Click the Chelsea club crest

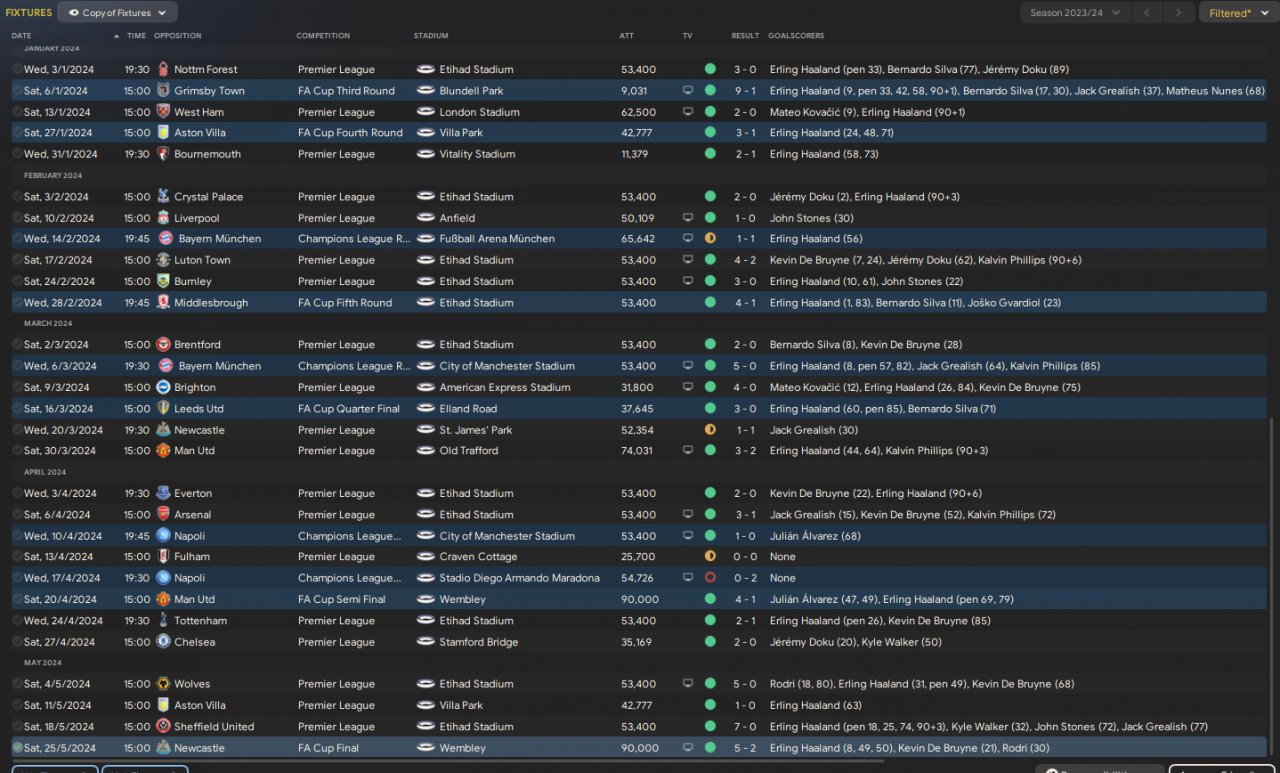tap(163, 642)
